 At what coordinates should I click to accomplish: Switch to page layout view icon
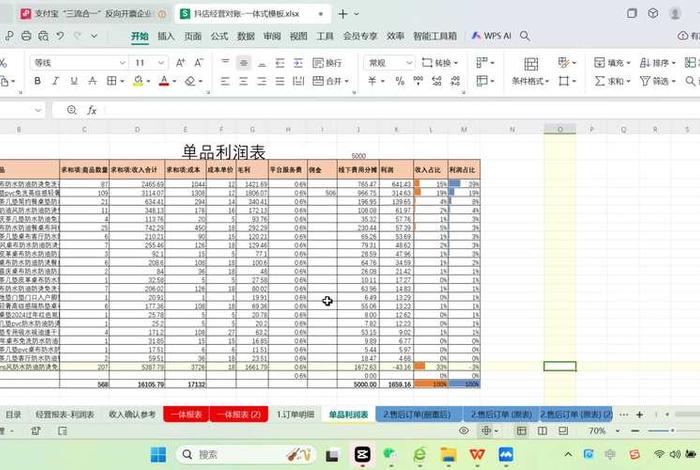coord(542,431)
